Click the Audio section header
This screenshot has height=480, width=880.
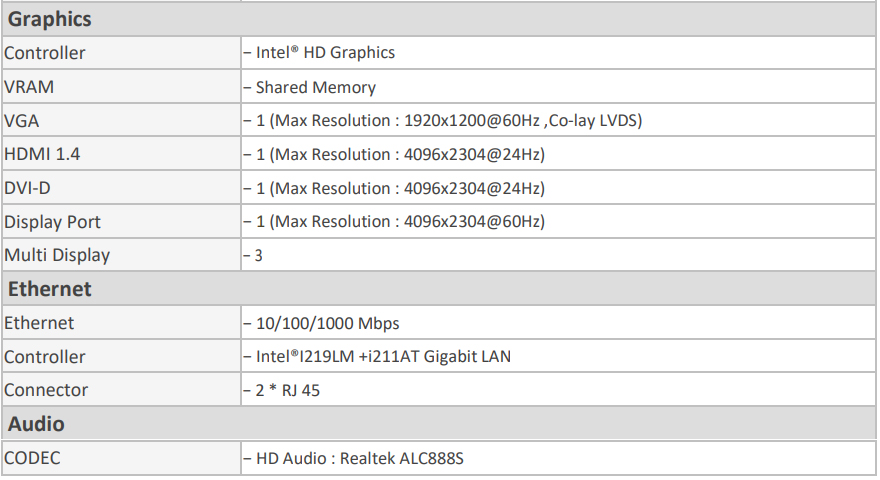[x=36, y=424]
